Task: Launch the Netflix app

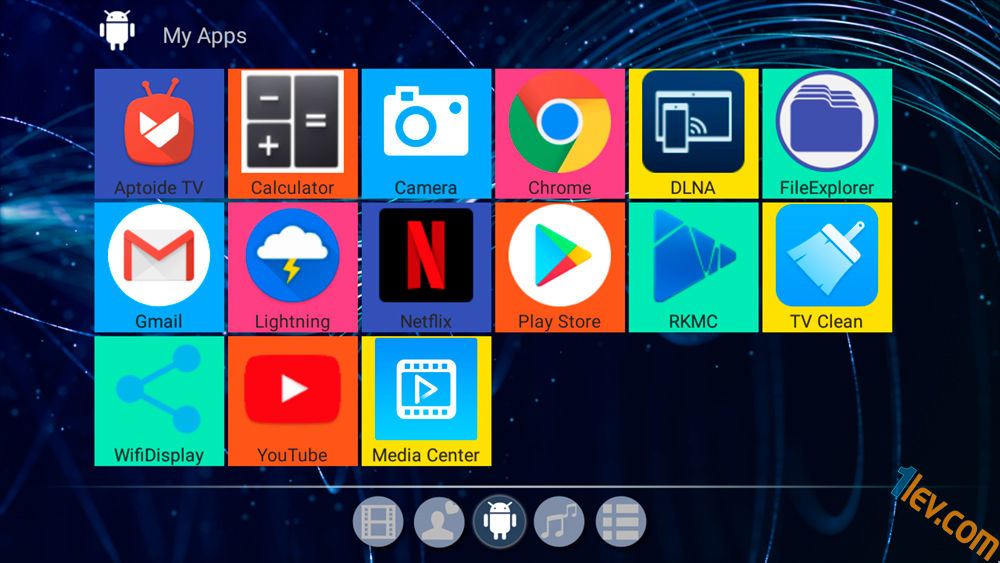Action: (426, 267)
